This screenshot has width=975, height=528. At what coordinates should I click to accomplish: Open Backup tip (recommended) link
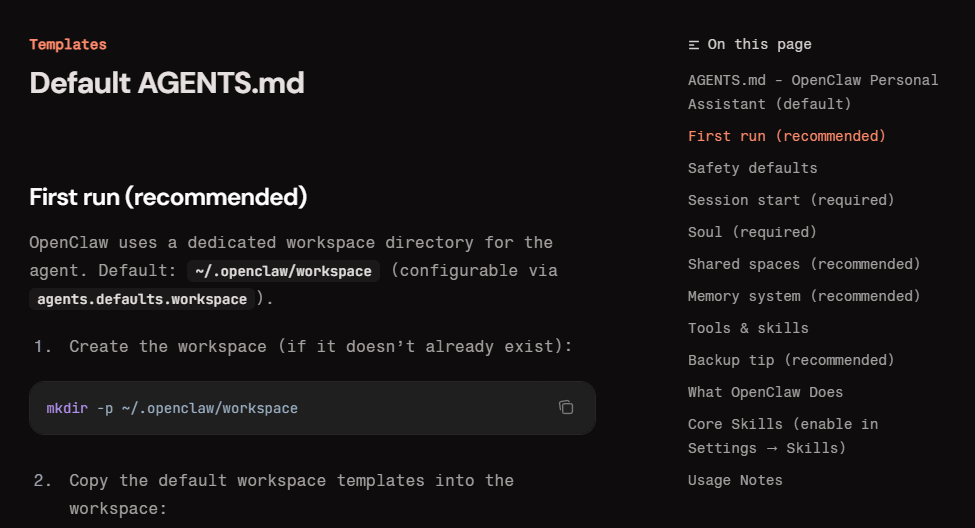pyautogui.click(x=791, y=360)
